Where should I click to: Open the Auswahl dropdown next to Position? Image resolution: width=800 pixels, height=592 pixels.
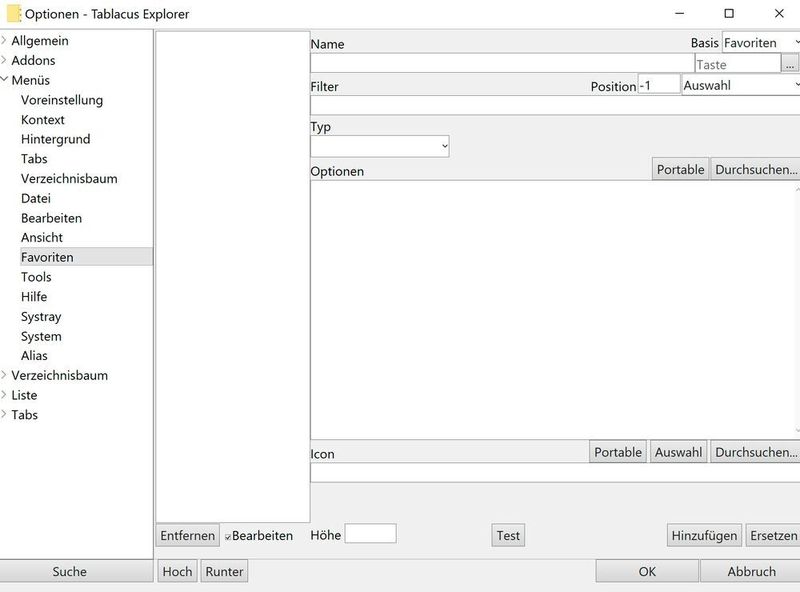point(741,85)
